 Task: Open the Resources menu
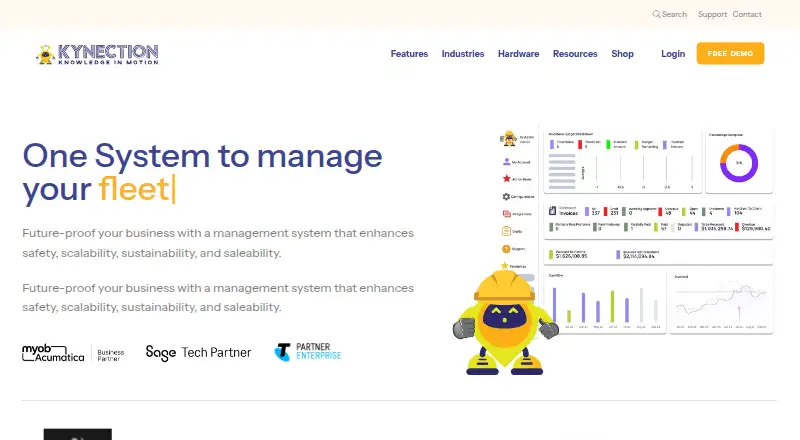point(575,54)
